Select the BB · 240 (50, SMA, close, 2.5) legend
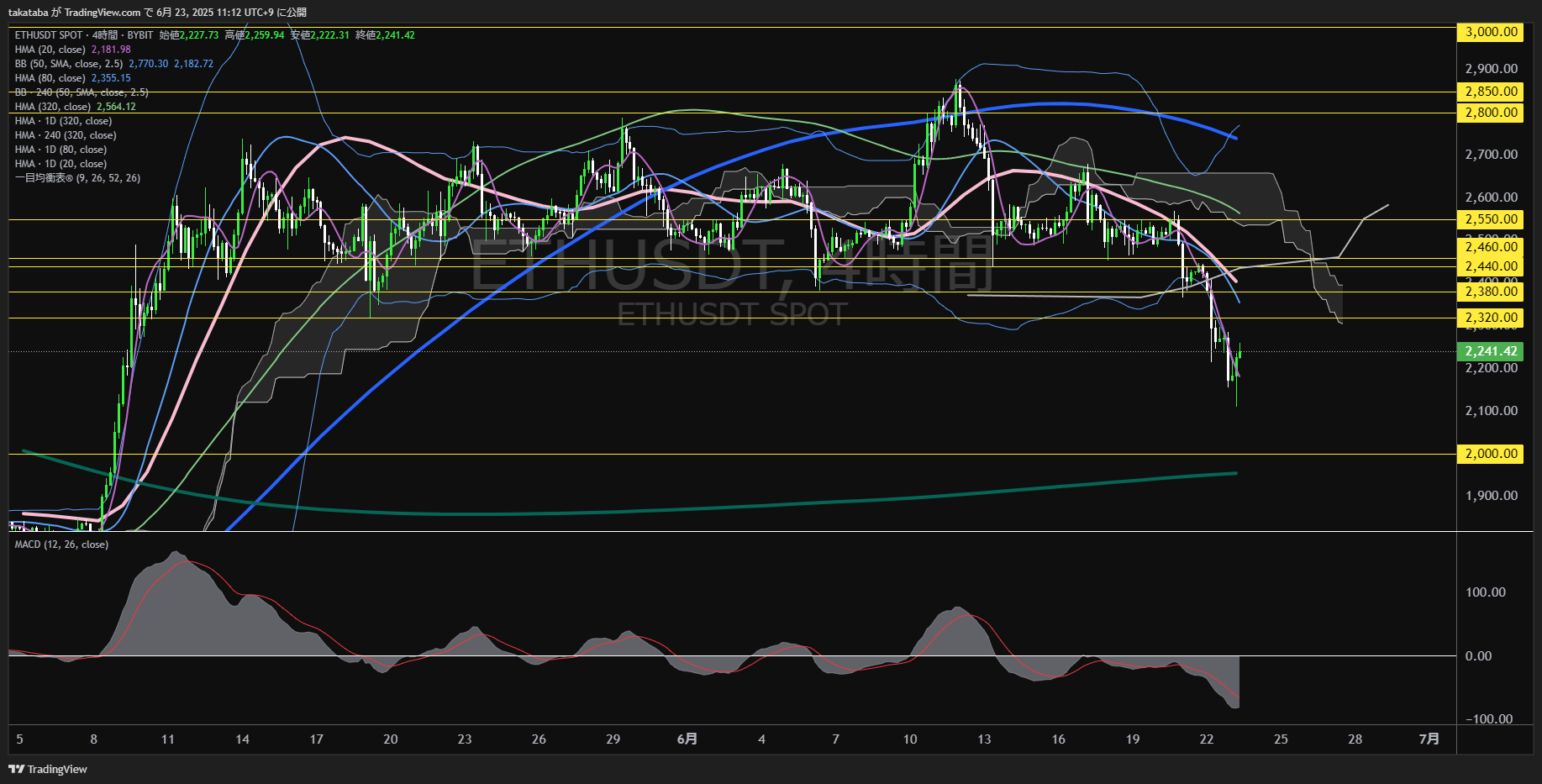This screenshot has height=784, width=1542. 82,92
